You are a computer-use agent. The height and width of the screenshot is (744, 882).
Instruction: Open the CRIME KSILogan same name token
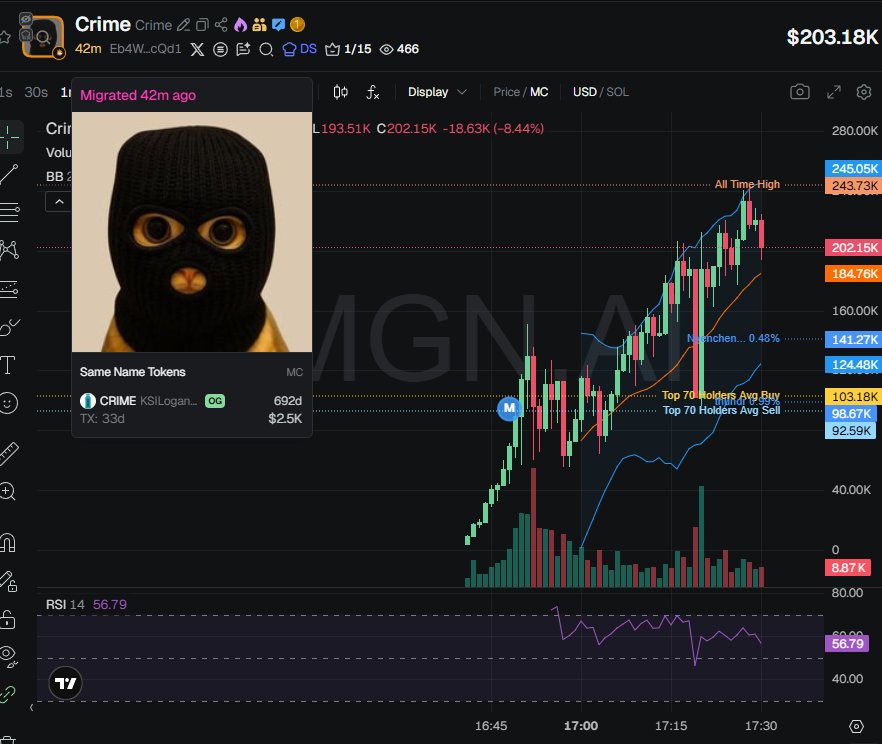(x=192, y=409)
